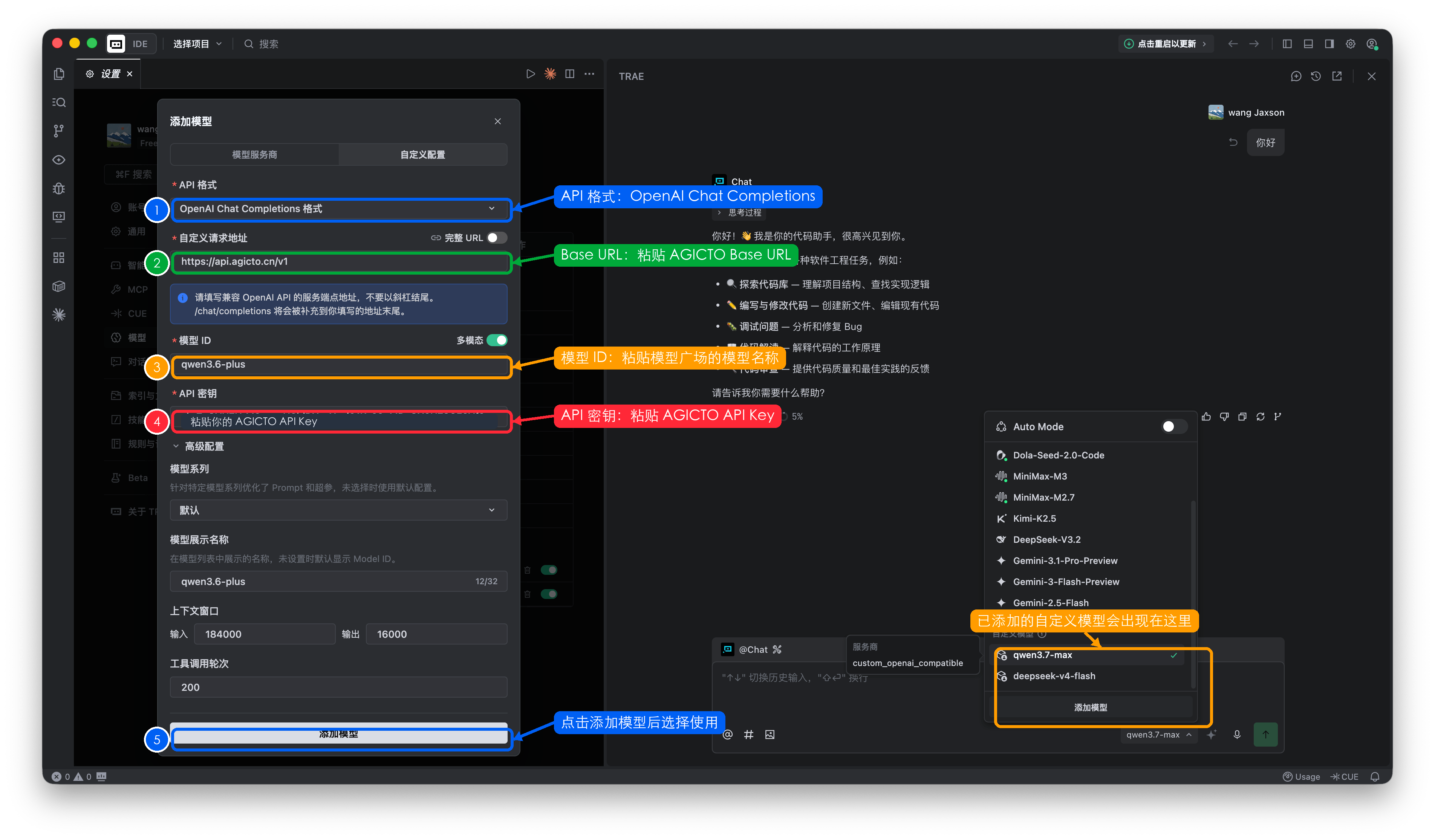This screenshot has height=840, width=1435.
Task: Start a new chat in TRAE panel
Action: coord(1296,76)
